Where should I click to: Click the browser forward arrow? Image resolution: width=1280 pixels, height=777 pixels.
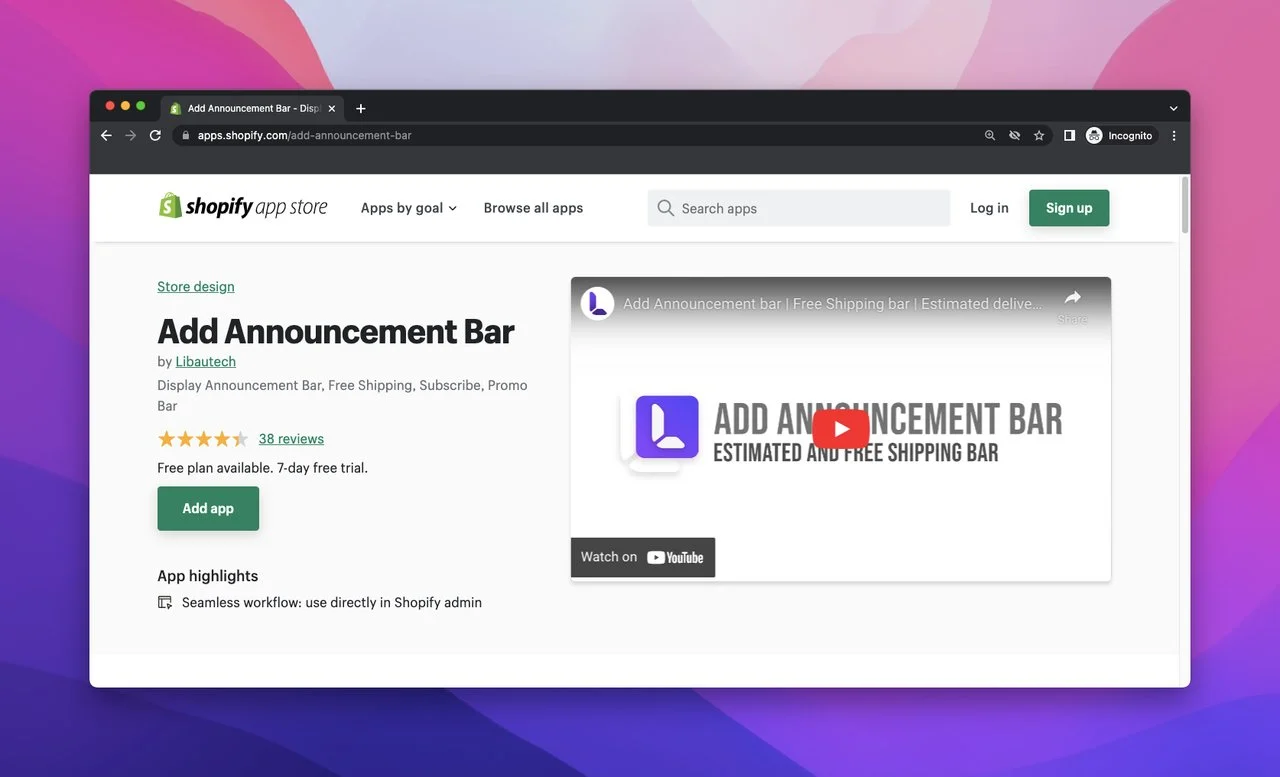click(130, 136)
